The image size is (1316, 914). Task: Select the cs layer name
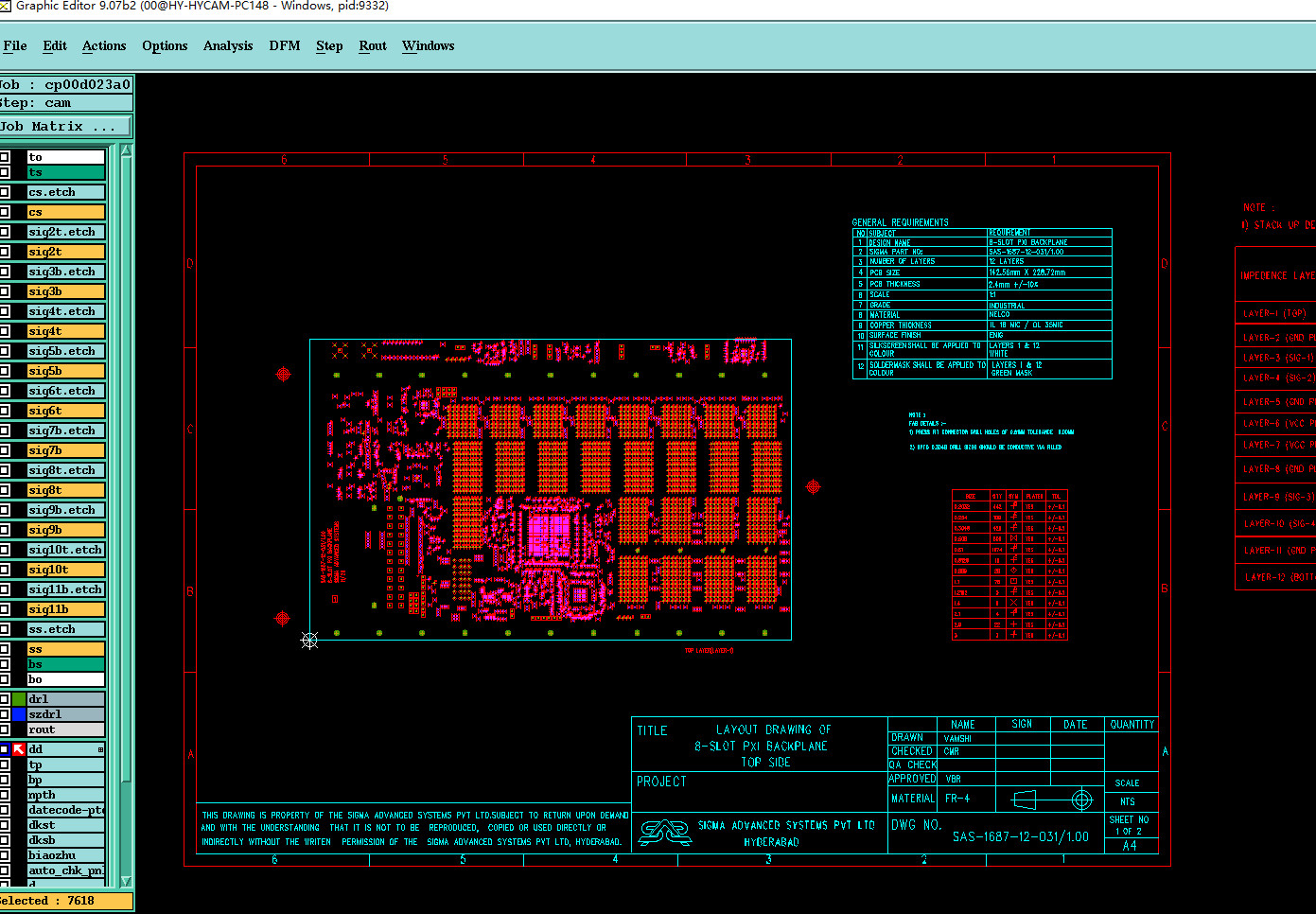click(x=66, y=212)
